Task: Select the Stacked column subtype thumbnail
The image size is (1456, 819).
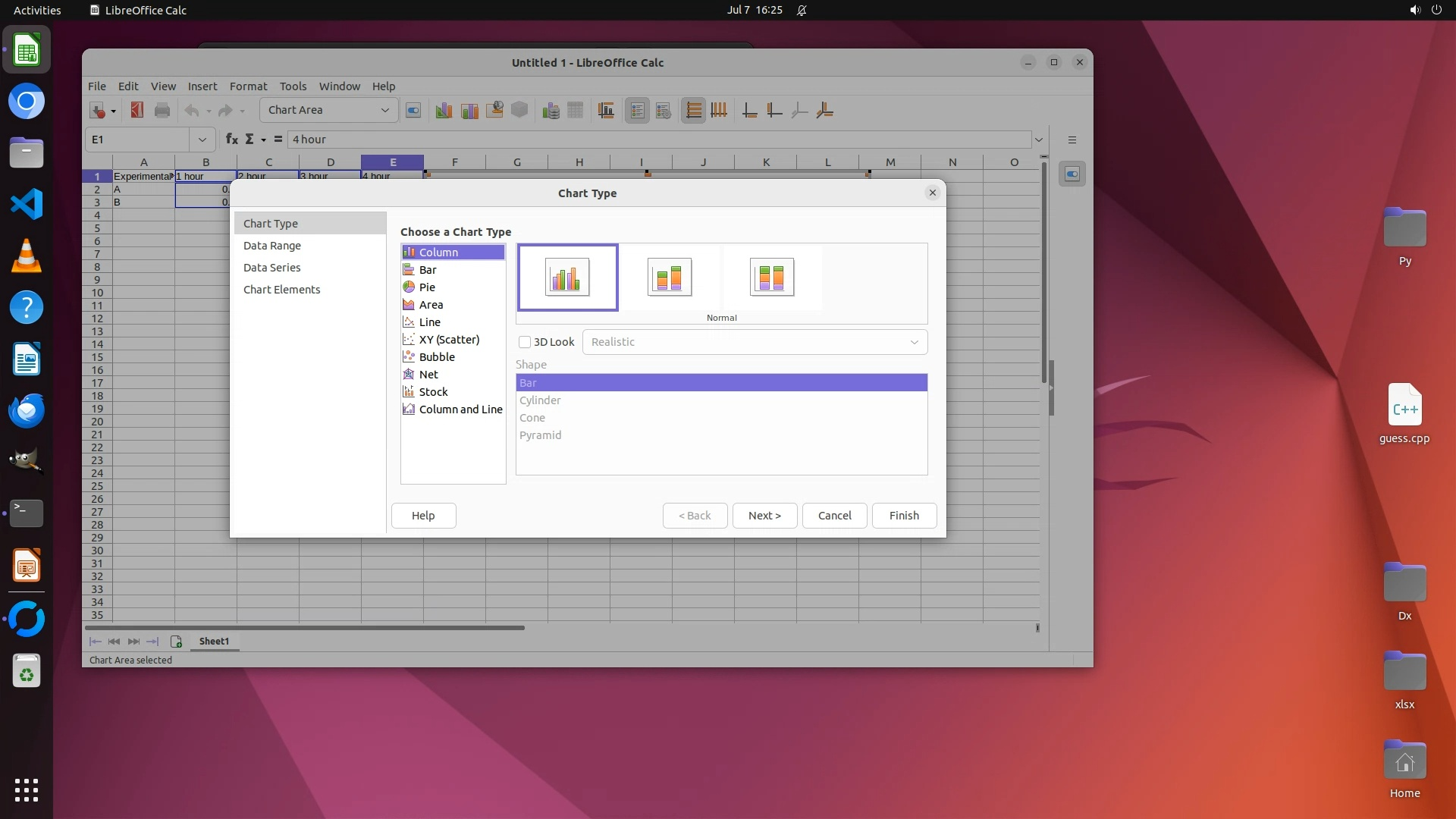Action: [x=670, y=278]
